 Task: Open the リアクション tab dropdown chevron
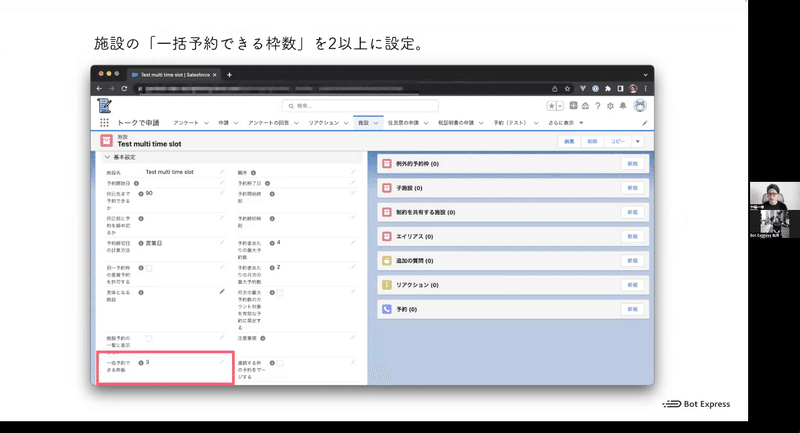346,123
